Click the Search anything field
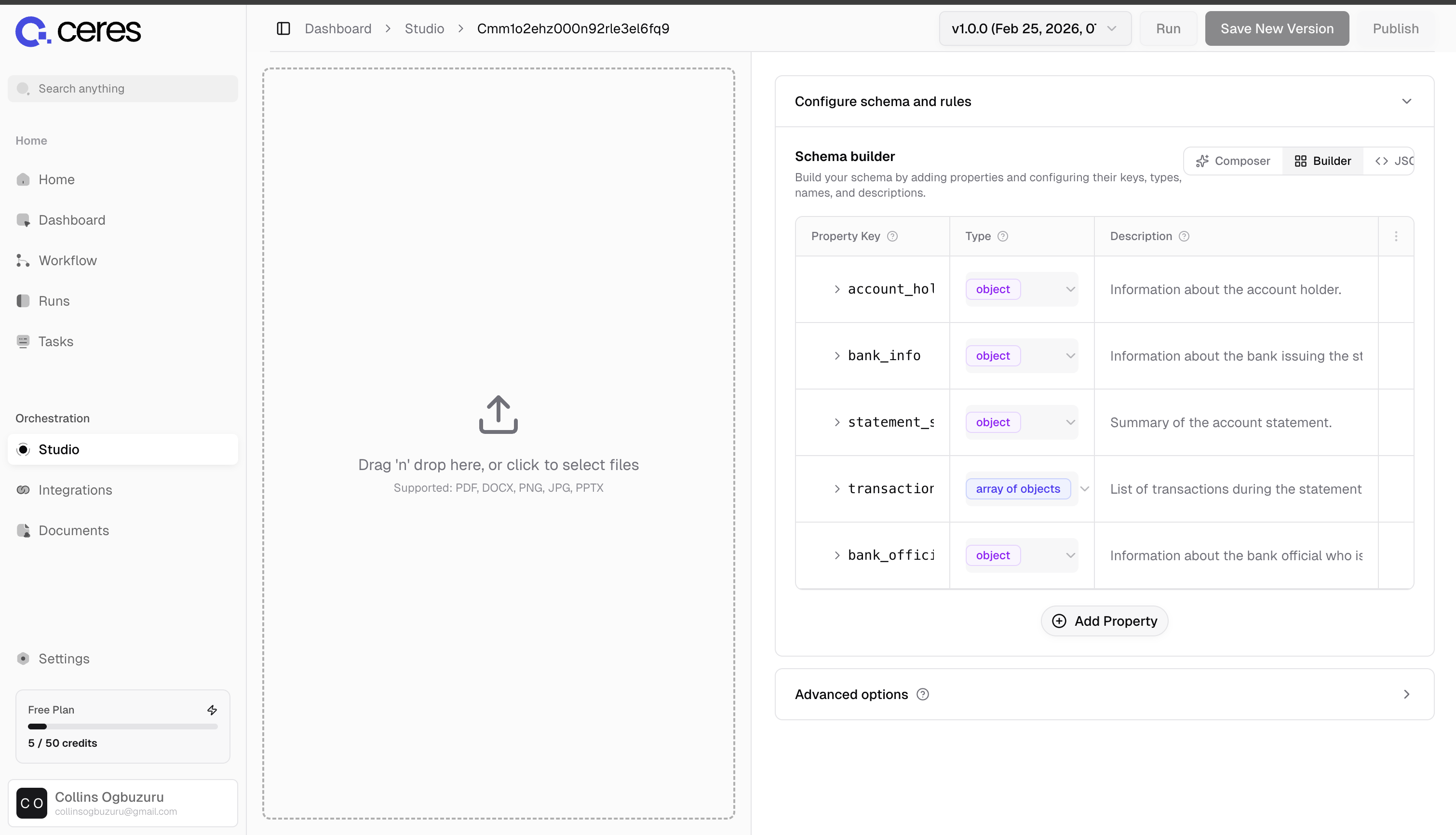Screen dimensions: 1456x835 [x=123, y=89]
